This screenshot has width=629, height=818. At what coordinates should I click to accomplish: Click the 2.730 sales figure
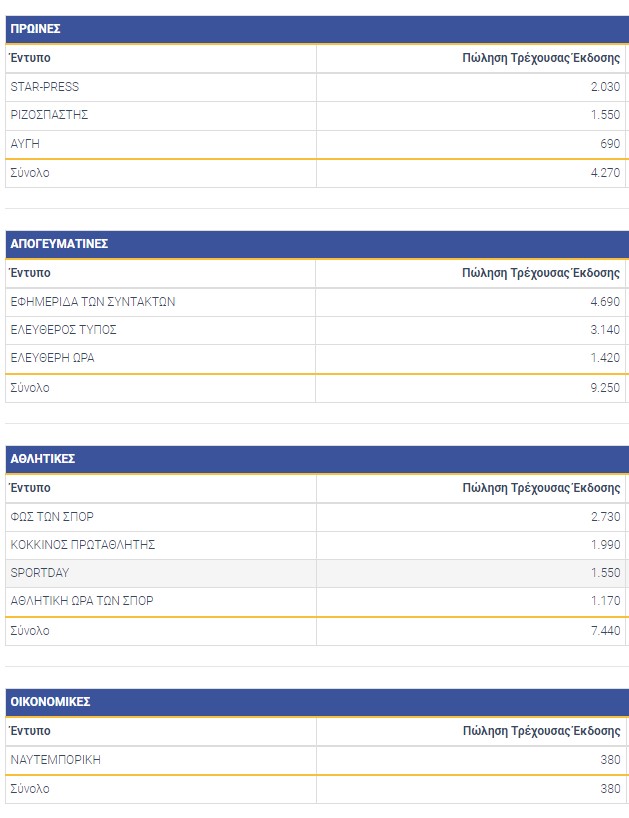(605, 517)
